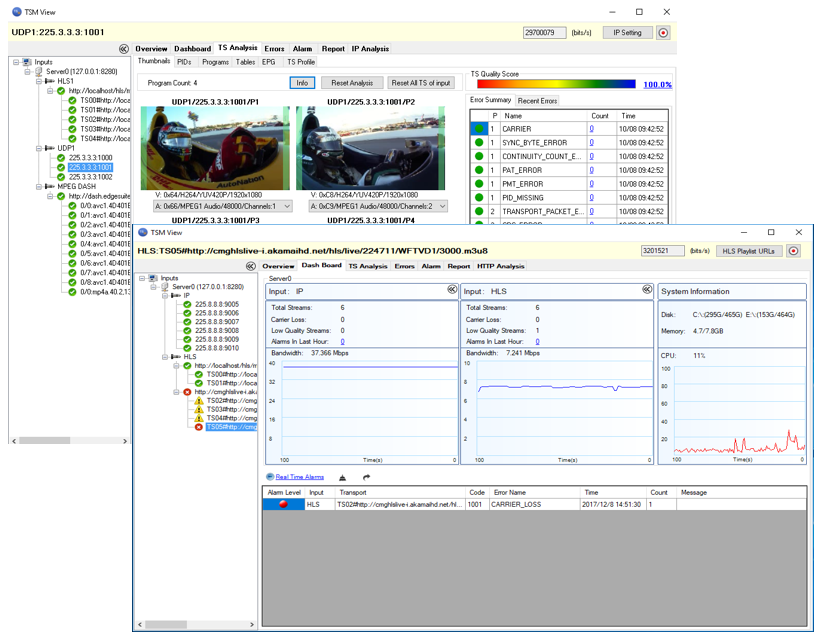Viewport: 826px width, 638px height.
Task: Select the 225.8.8.8:9007 input tree item
Action: 216,322
